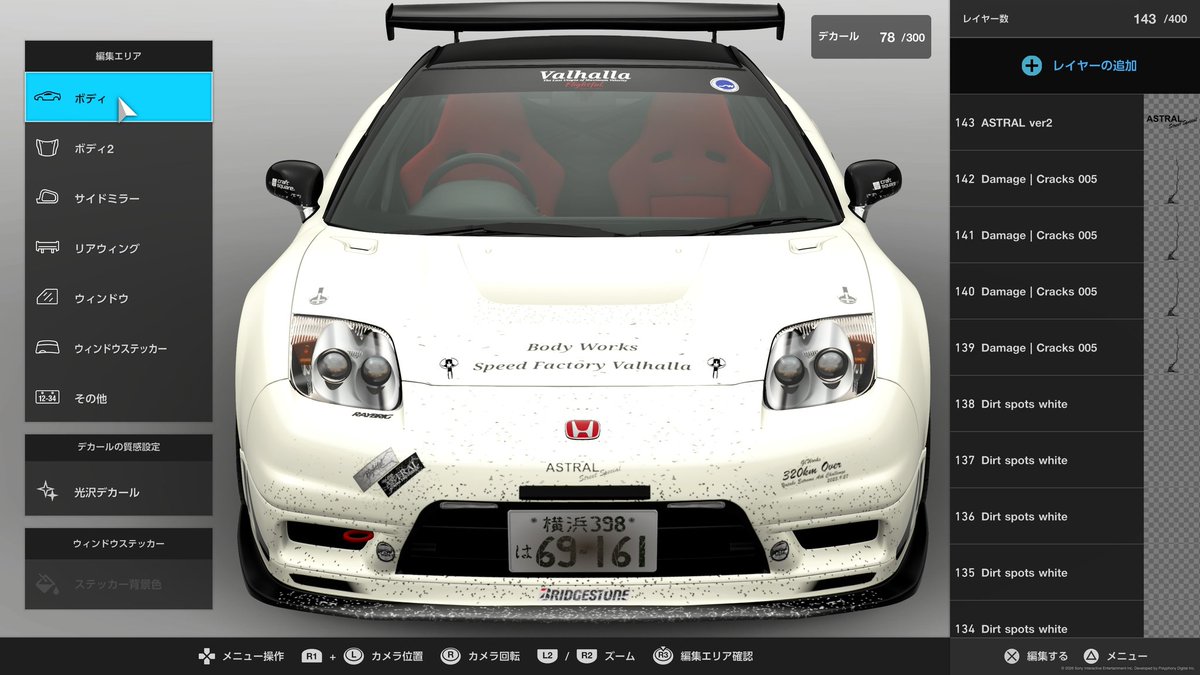Click thumbnail of layer 140 crack
The image size is (1200, 675).
click(1171, 291)
